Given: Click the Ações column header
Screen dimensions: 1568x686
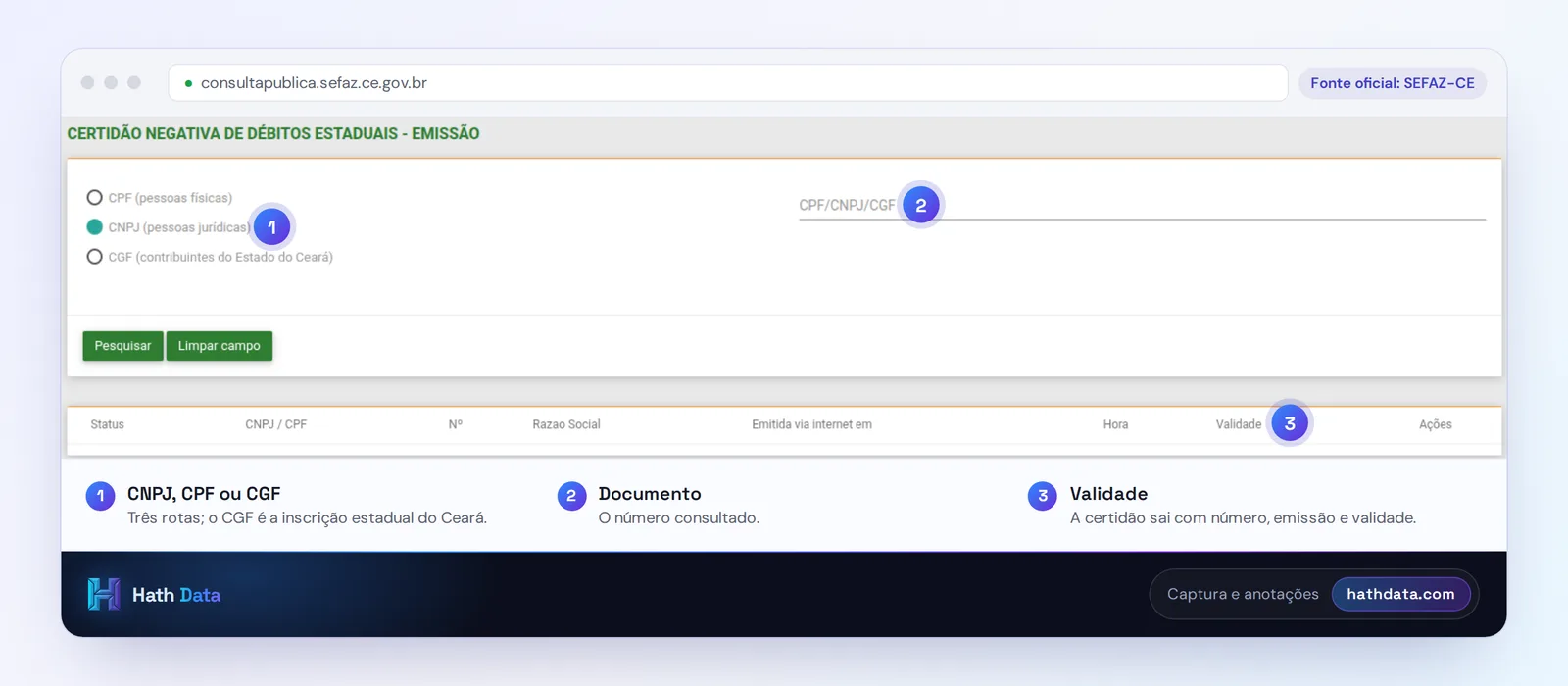Looking at the screenshot, I should 1436,424.
